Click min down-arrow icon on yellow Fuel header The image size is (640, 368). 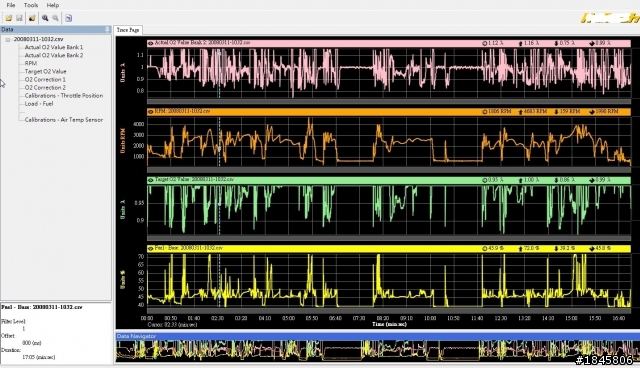click(556, 248)
